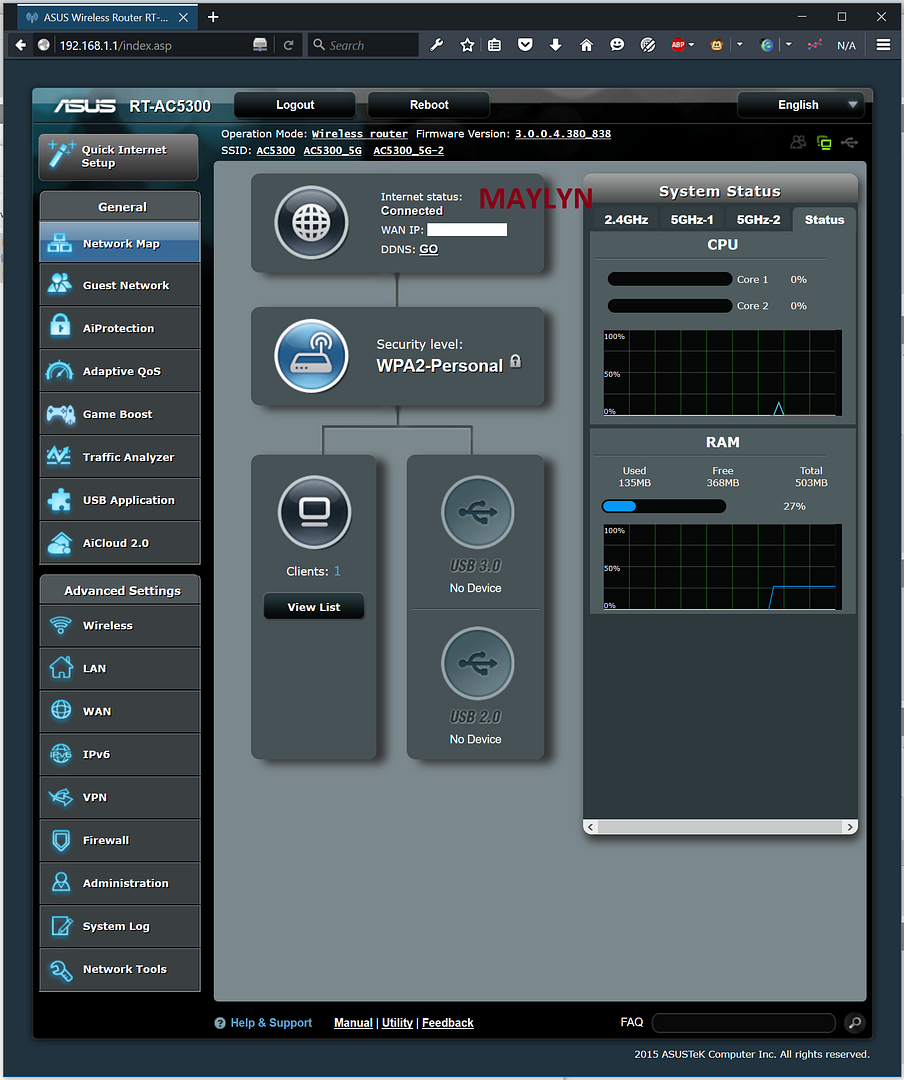
Task: Click the RAM usage progress bar
Action: tap(664, 506)
